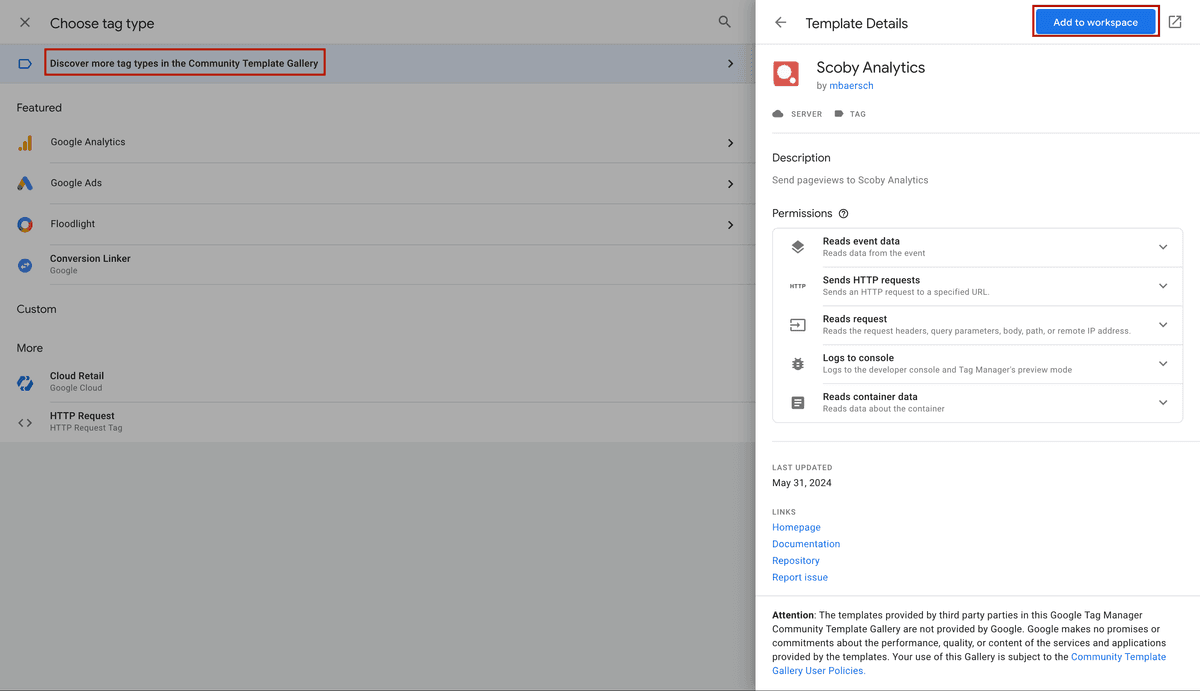Screen dimensions: 1200x691
Task: Select Google Analytics tag type
Action: click(375, 143)
